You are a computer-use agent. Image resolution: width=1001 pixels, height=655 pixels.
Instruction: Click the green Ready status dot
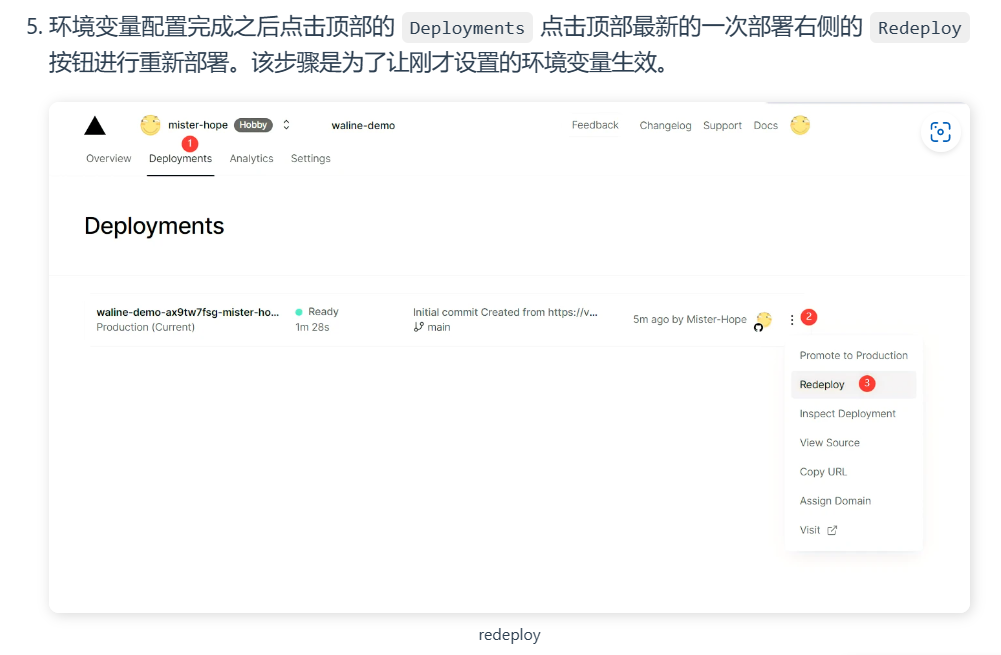pyautogui.click(x=299, y=312)
